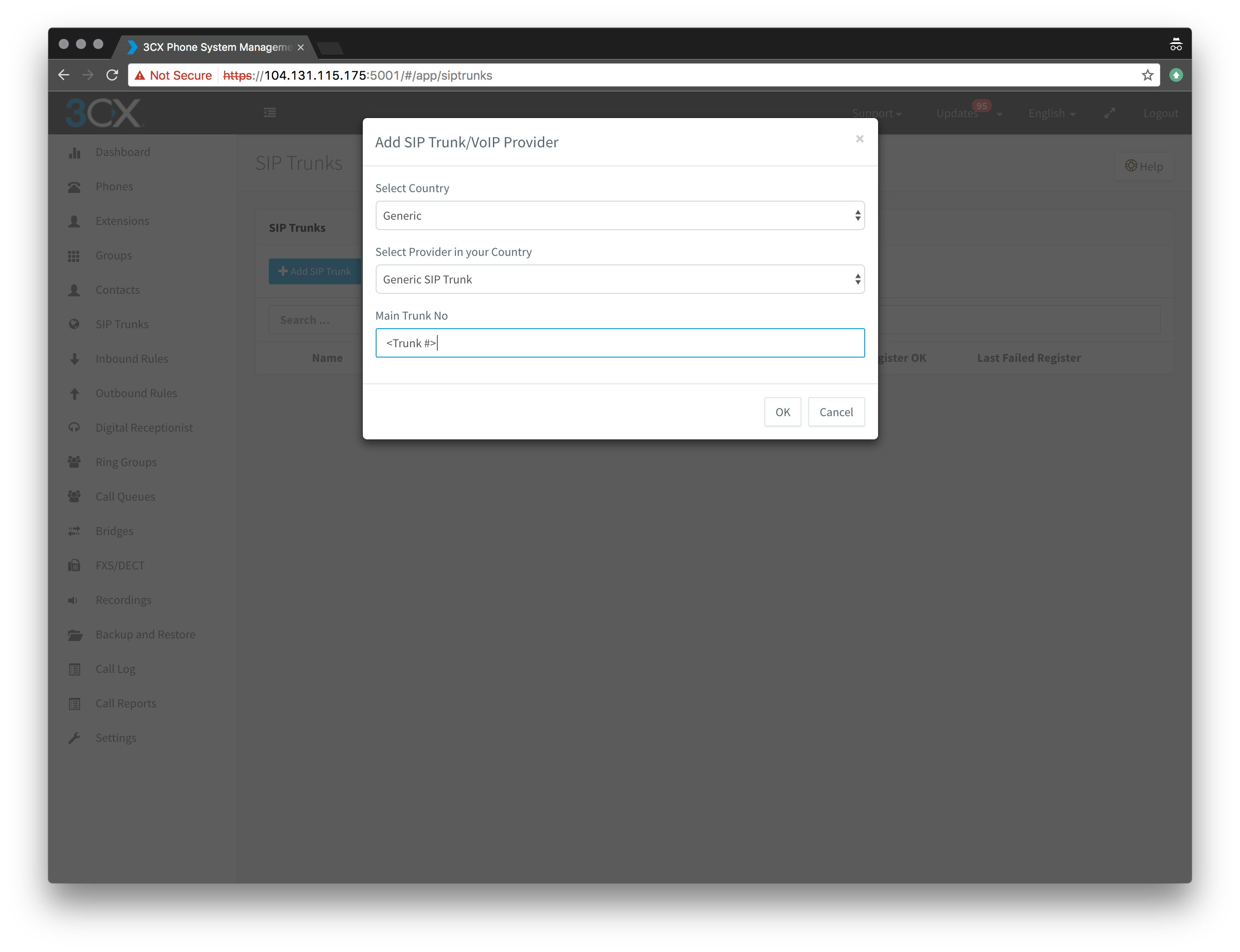Click the Contacts person icon
The height and width of the screenshot is (952, 1240).
pyautogui.click(x=74, y=291)
